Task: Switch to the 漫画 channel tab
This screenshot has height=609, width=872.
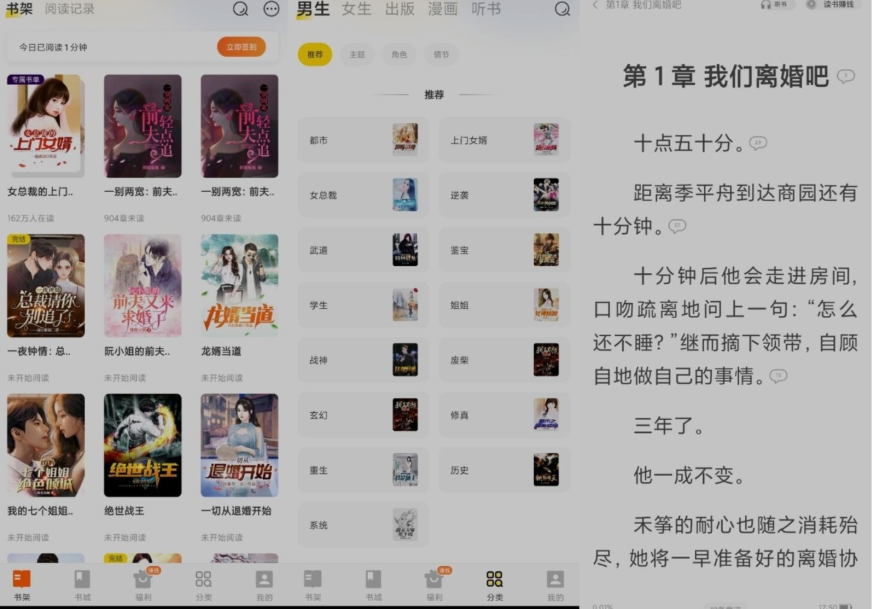Action: pyautogui.click(x=443, y=9)
